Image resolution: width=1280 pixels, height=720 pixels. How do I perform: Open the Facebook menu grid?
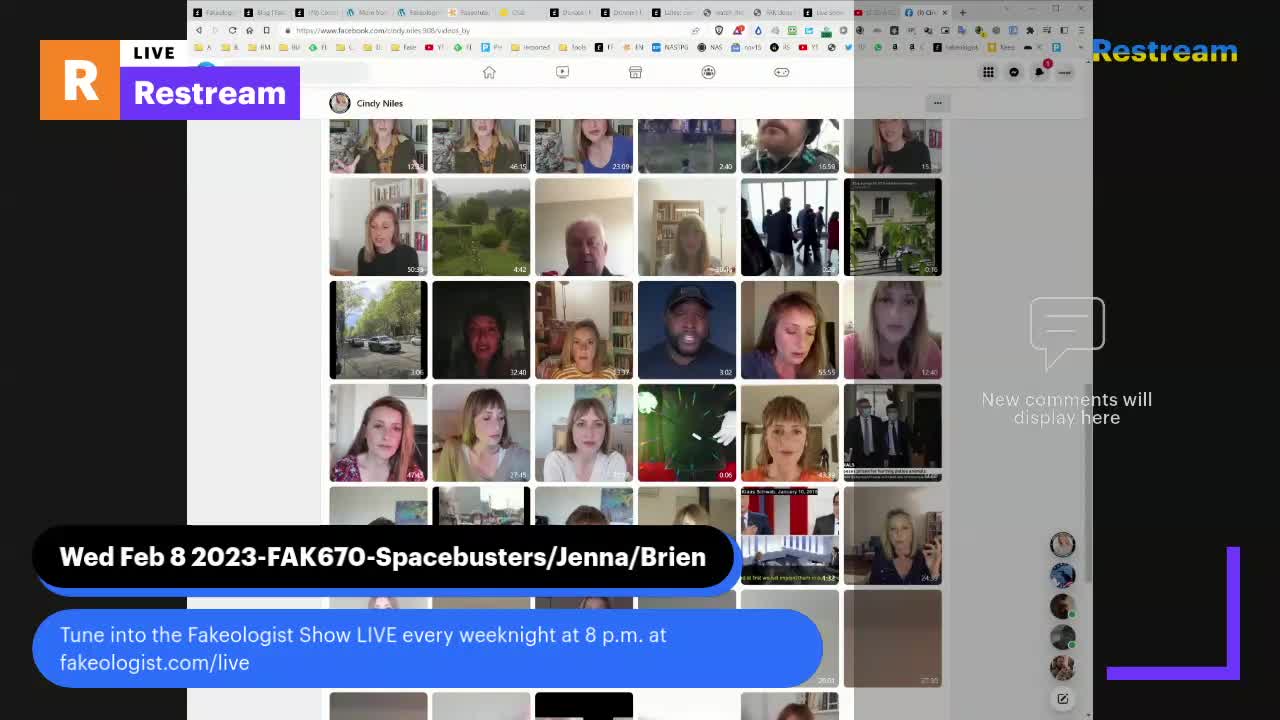click(988, 72)
